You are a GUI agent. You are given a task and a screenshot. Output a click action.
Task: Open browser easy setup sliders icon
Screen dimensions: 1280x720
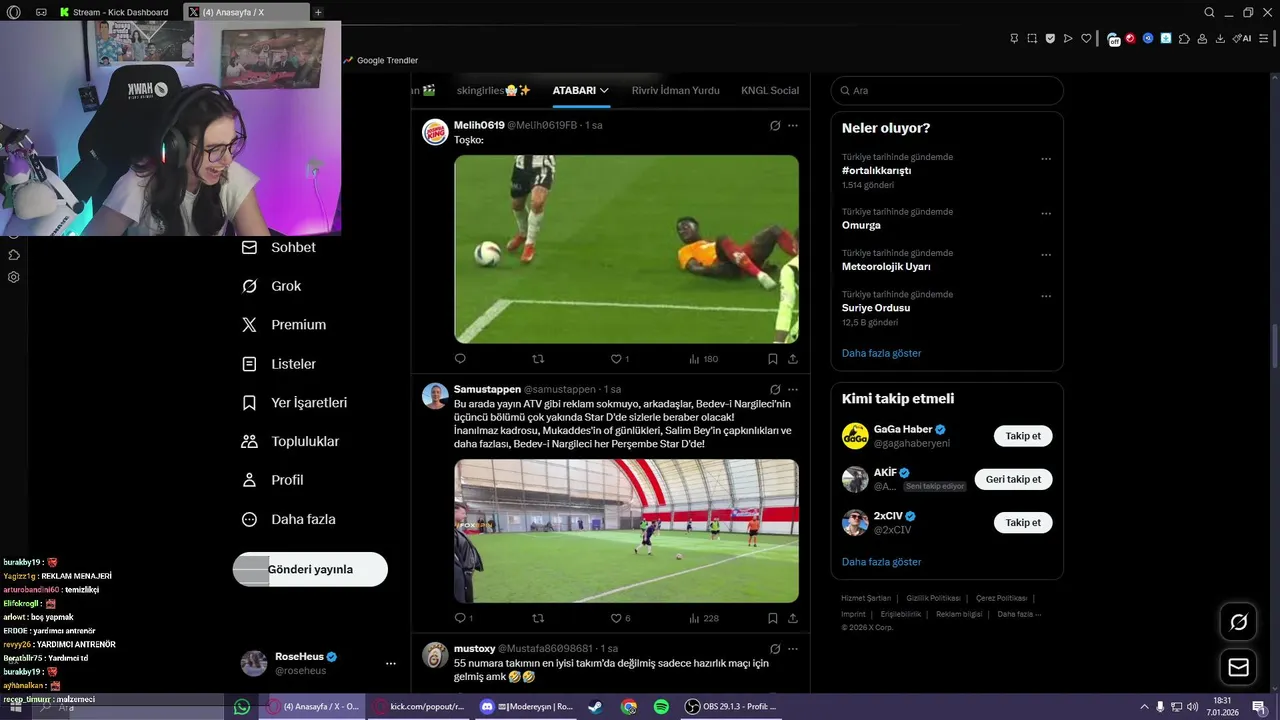pyautogui.click(x=1264, y=38)
